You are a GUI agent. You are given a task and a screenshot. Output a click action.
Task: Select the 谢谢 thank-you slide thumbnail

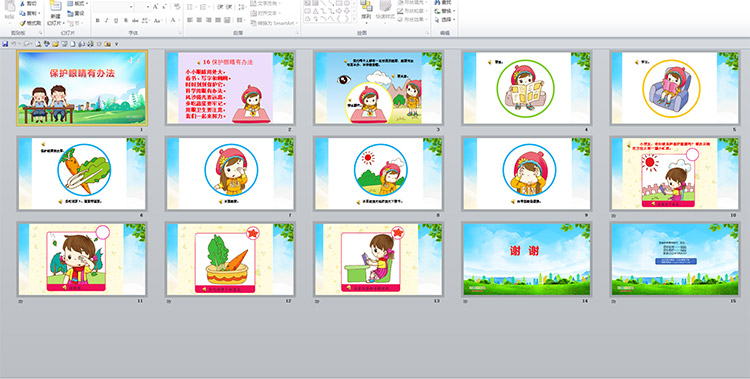tap(527, 259)
